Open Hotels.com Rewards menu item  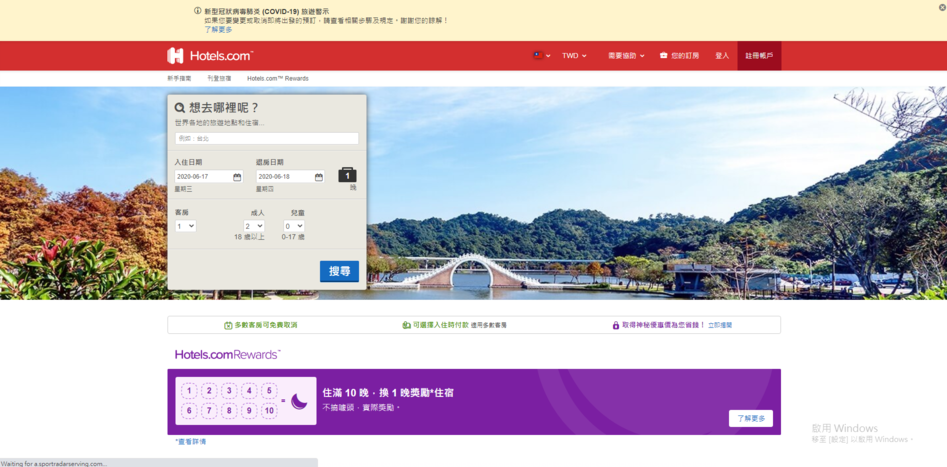(x=278, y=79)
